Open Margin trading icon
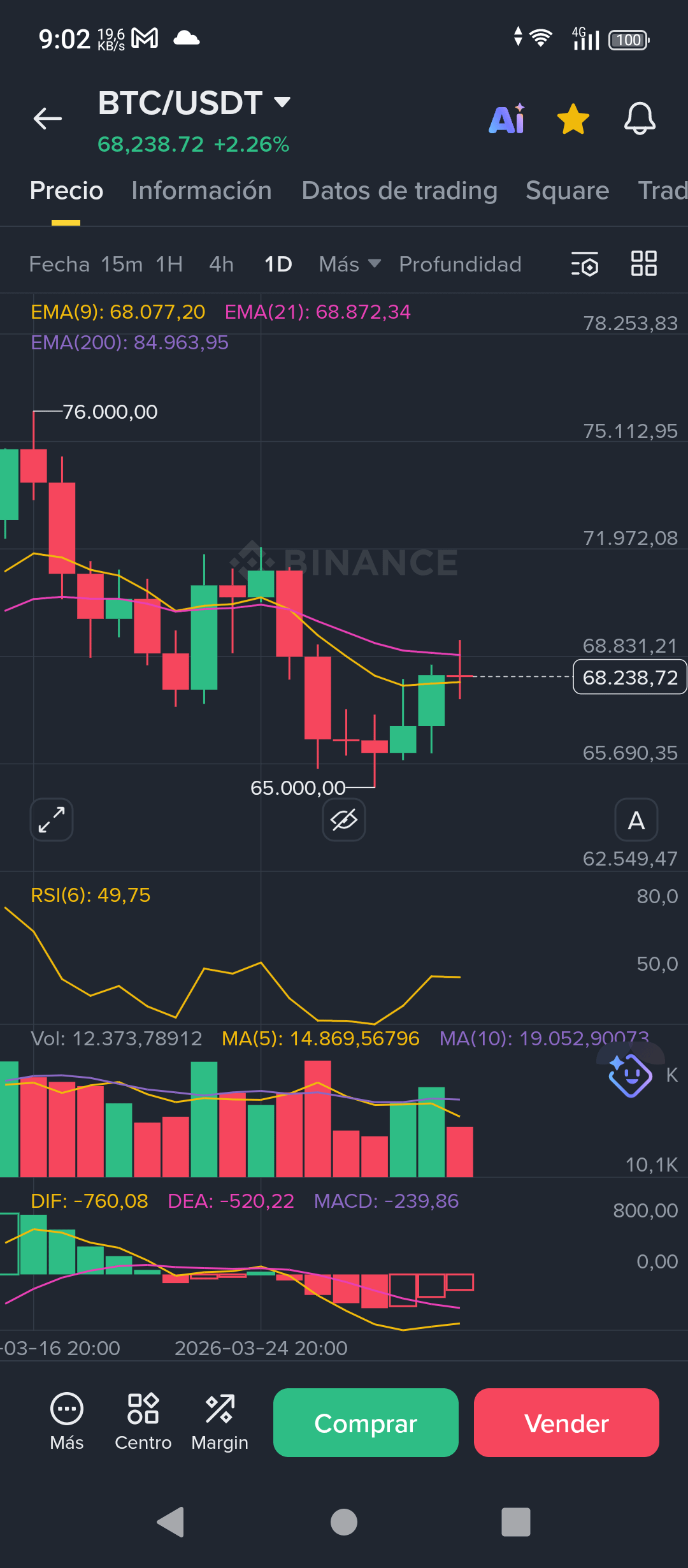Screen dimensions: 688x1568 220,1423
